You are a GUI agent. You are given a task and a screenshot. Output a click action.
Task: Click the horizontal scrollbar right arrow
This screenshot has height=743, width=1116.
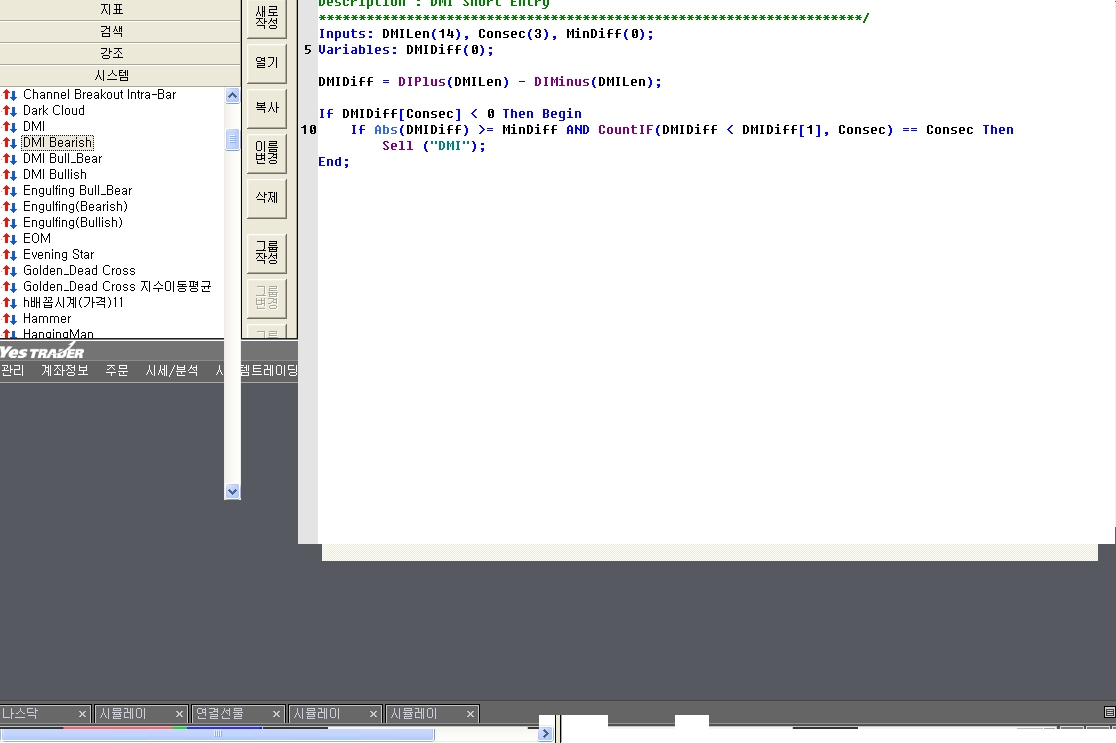[x=545, y=734]
